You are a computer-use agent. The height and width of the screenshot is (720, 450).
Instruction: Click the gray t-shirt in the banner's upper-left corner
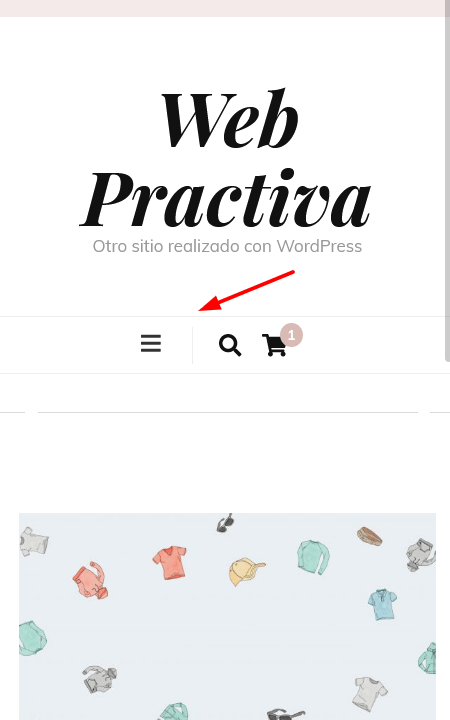[34, 541]
